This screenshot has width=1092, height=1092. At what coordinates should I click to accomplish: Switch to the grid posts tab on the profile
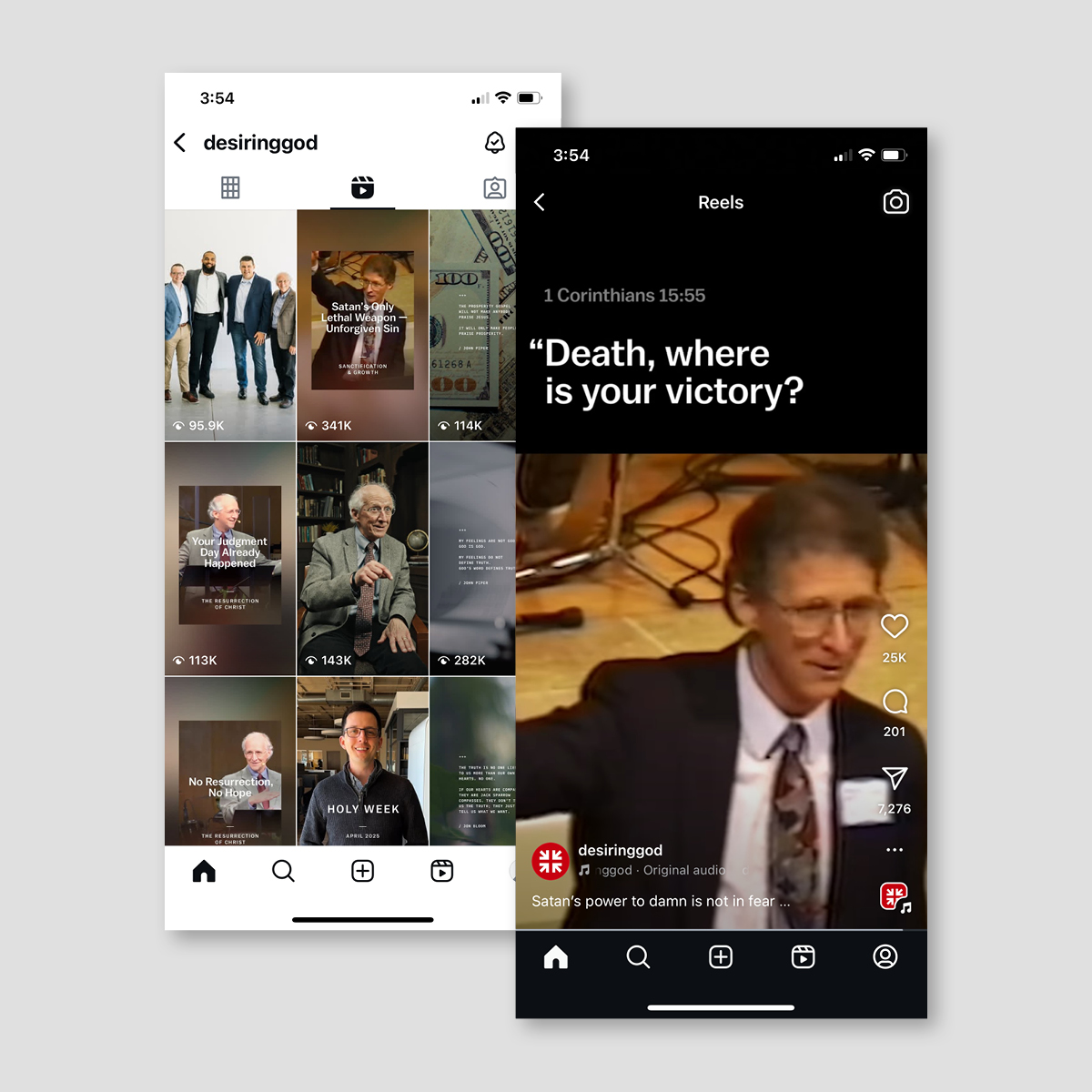(230, 187)
